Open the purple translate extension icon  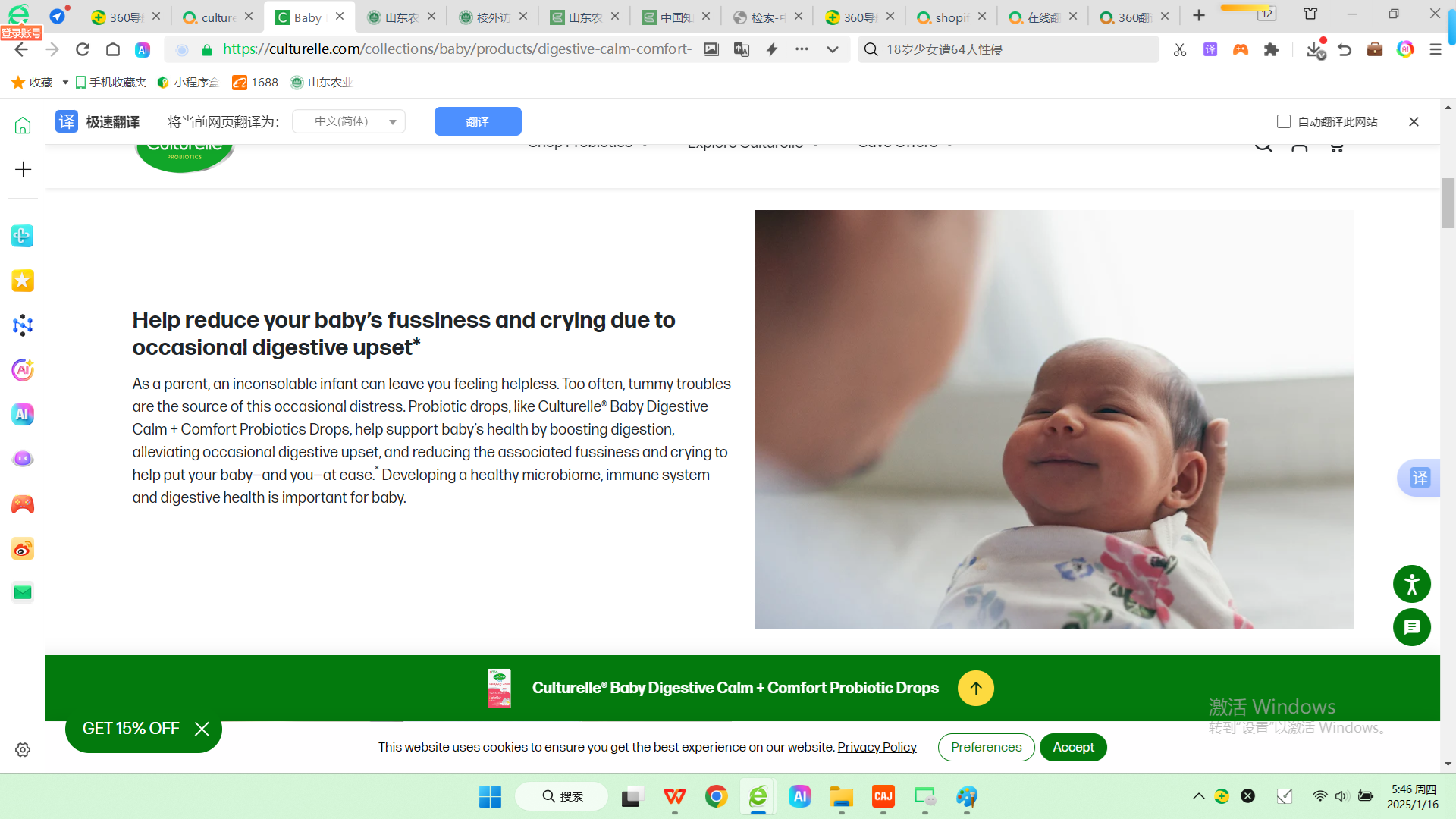pos(1210,49)
